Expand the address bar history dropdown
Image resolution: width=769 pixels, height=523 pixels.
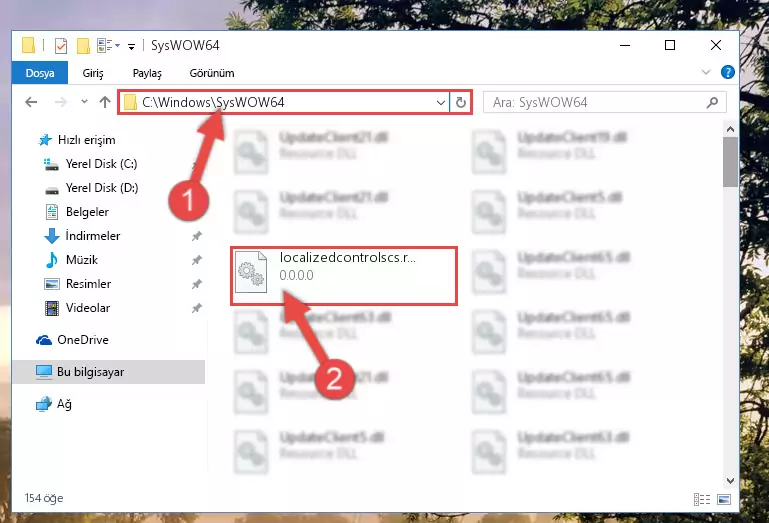[440, 103]
